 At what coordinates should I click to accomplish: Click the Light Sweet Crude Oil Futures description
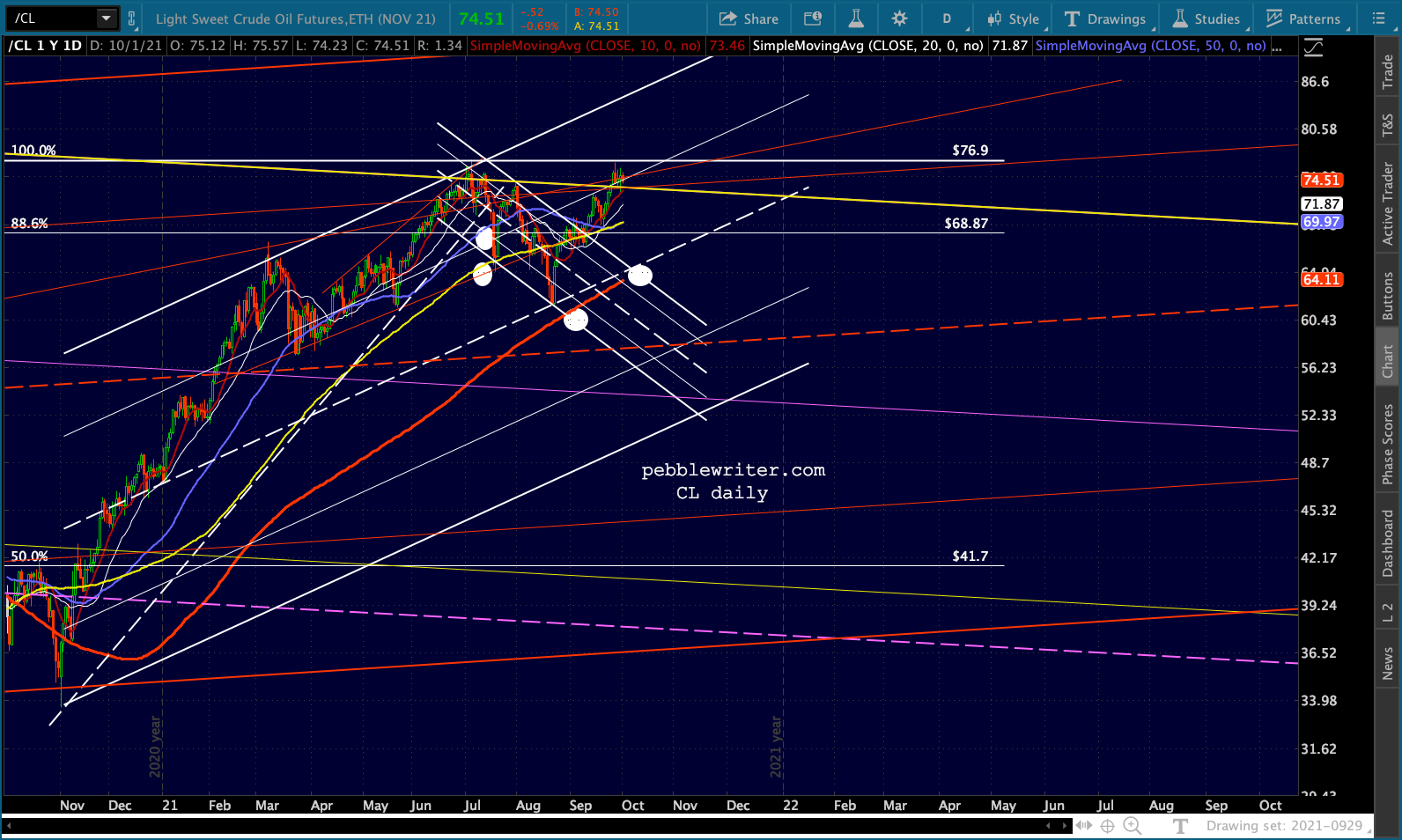coord(296,18)
